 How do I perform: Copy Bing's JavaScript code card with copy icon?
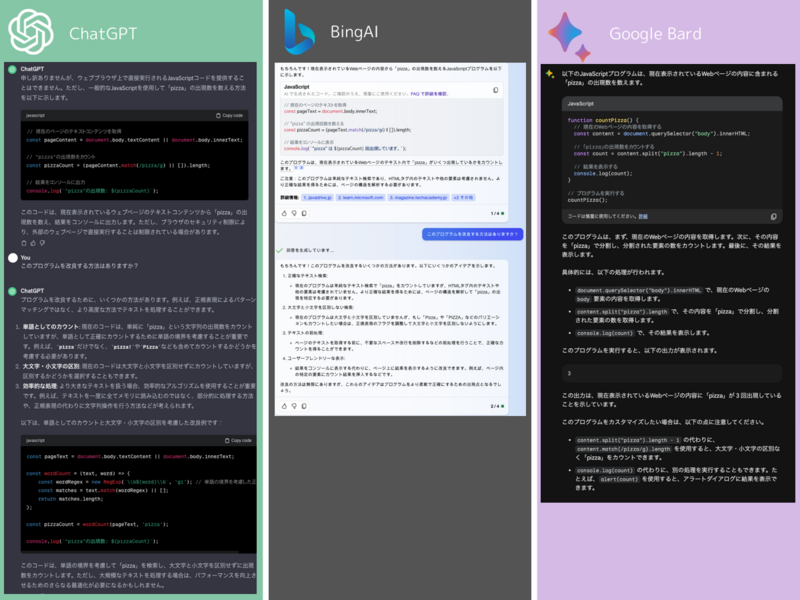495,90
